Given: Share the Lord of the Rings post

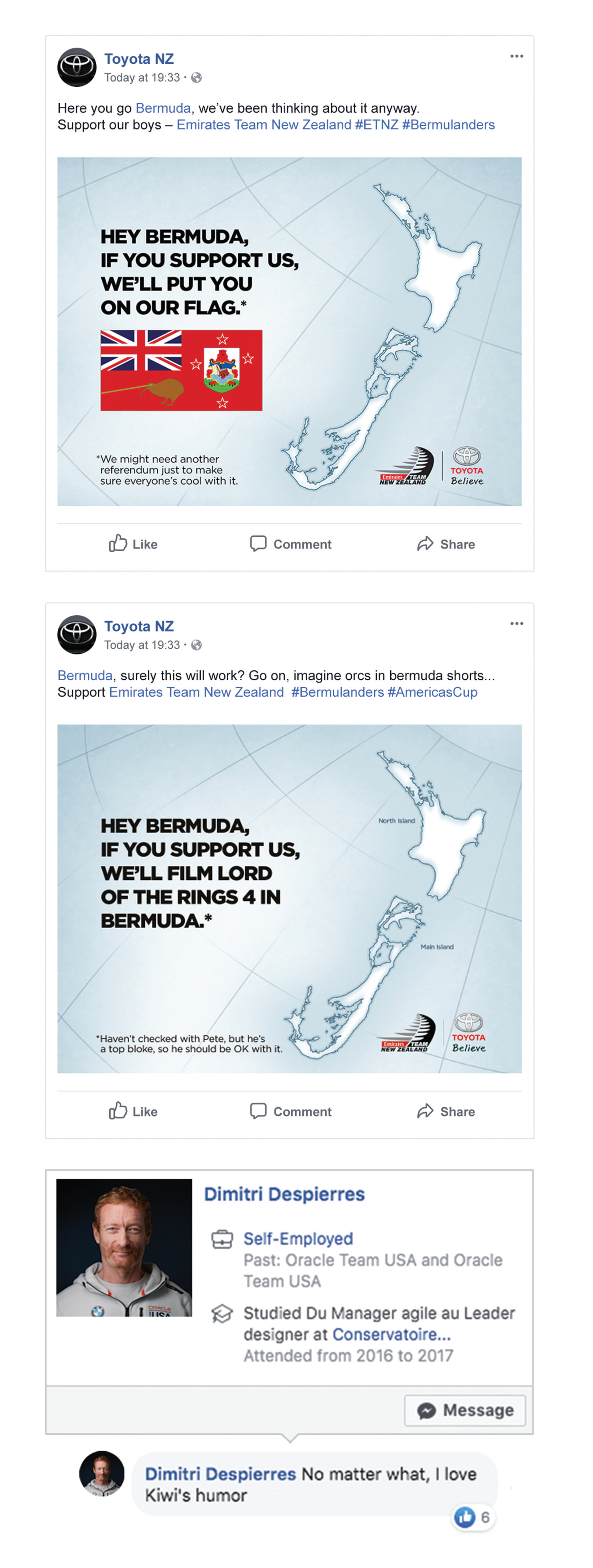Looking at the screenshot, I should click(x=446, y=1111).
